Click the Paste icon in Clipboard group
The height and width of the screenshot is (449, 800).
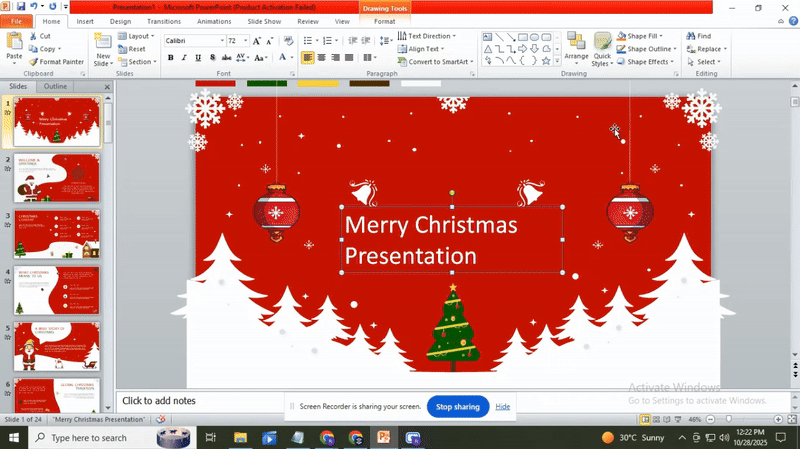tap(14, 42)
